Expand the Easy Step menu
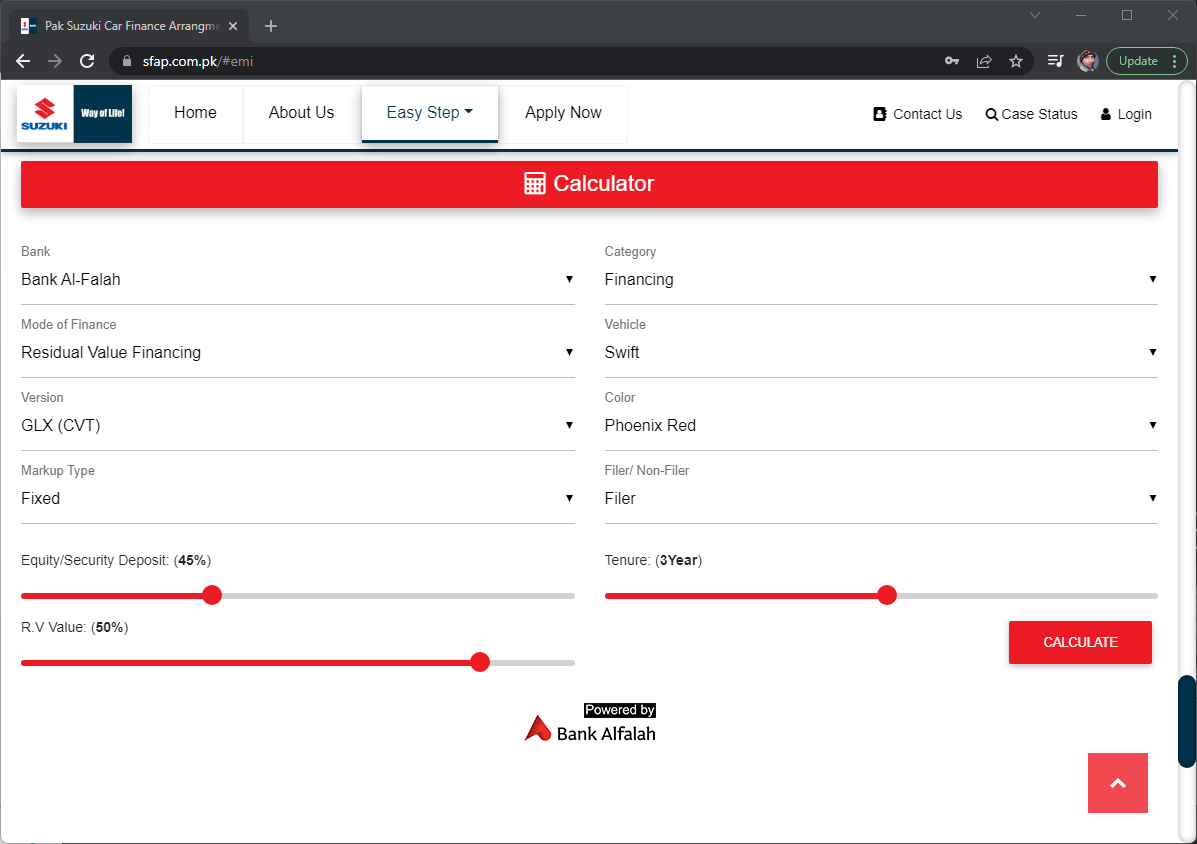The height and width of the screenshot is (844, 1197). 430,113
